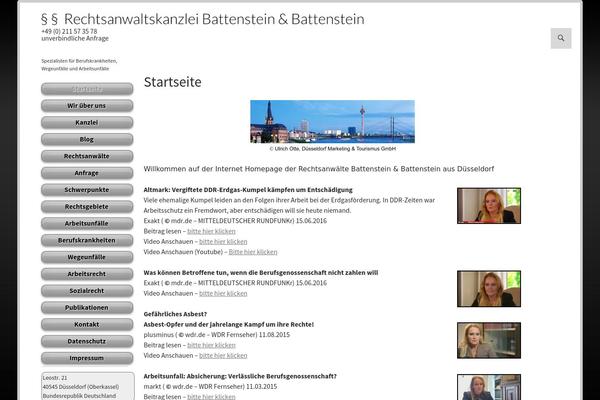
Task: Open the Anfrage menu button
Action: coord(87,173)
